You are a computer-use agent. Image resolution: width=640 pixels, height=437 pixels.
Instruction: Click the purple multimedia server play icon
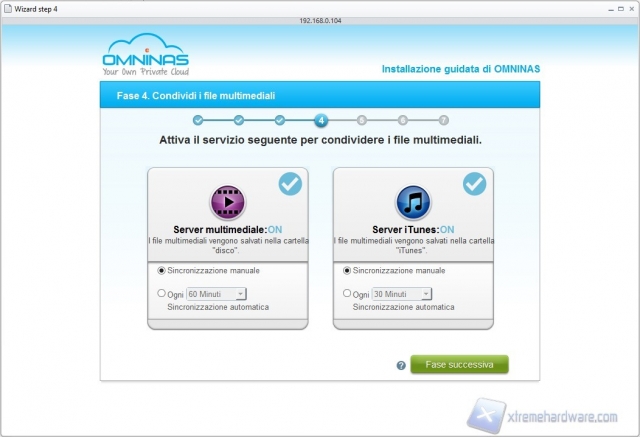click(x=228, y=202)
